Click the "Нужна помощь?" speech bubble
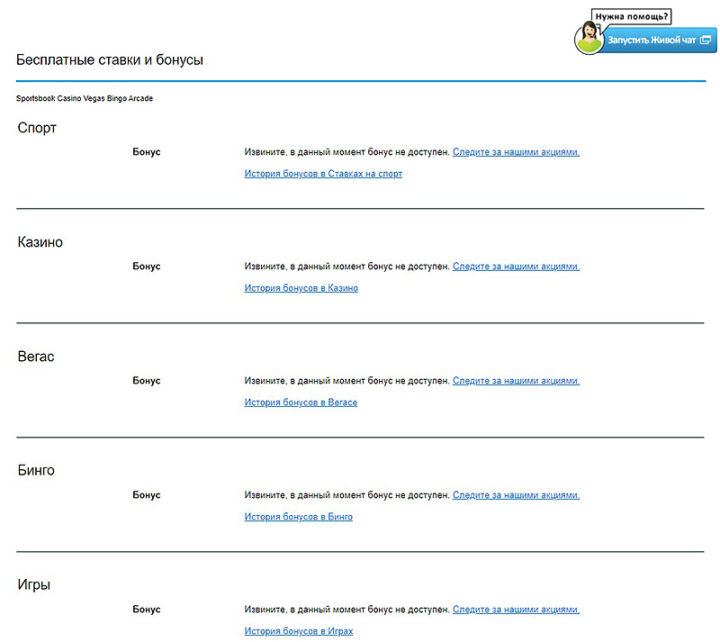720x642 pixels. [x=631, y=16]
